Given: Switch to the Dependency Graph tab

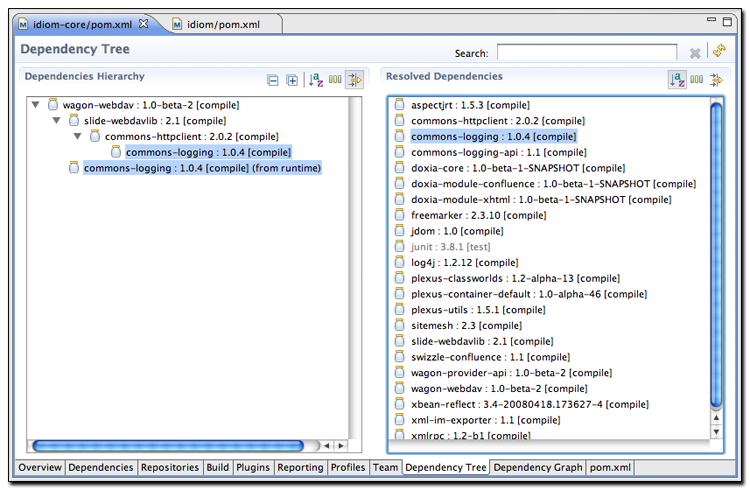Looking at the screenshot, I should click(x=537, y=467).
